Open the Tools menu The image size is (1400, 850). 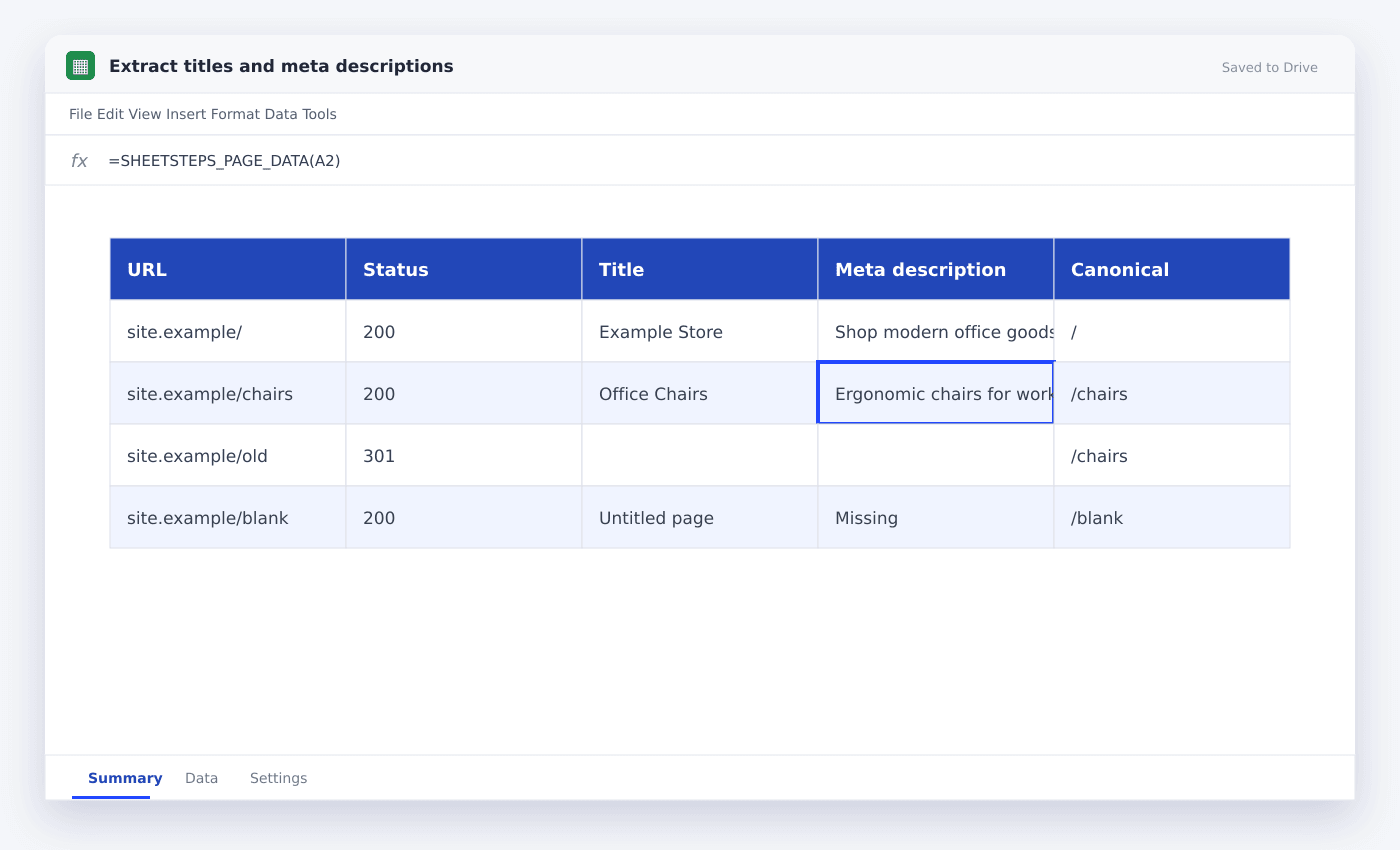pos(320,114)
